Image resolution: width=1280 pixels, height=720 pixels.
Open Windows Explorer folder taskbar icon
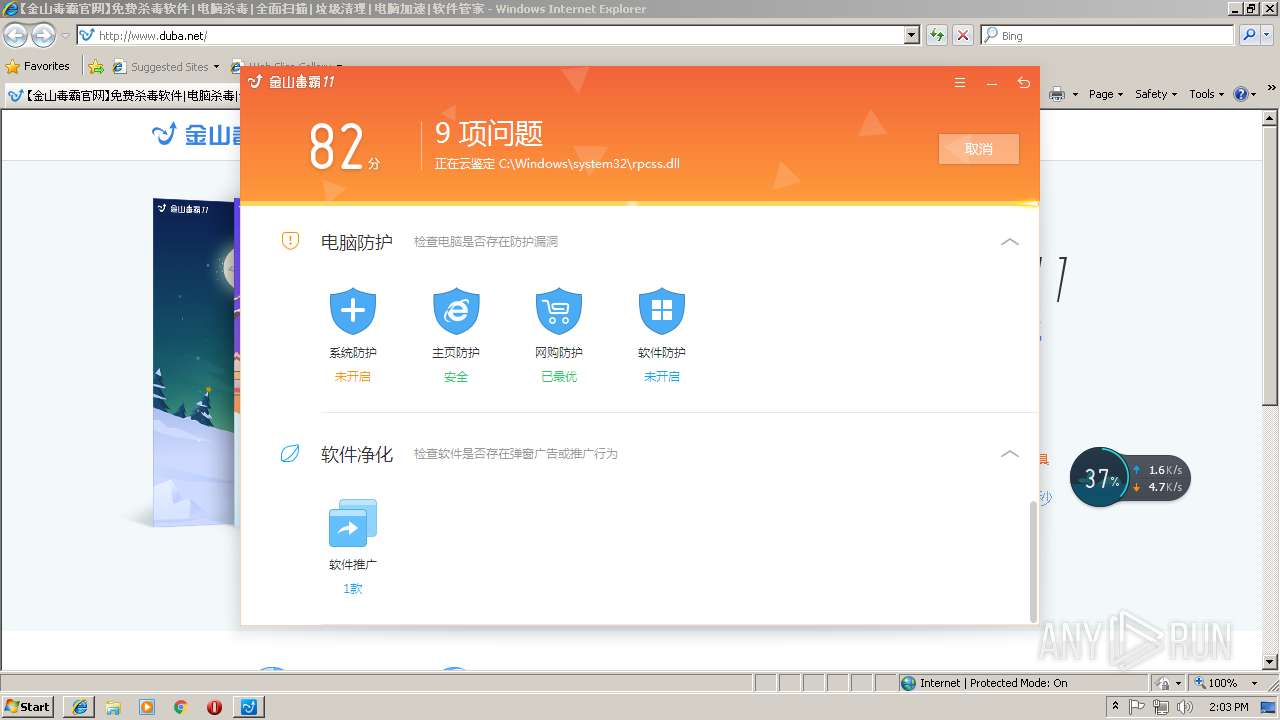tap(113, 707)
